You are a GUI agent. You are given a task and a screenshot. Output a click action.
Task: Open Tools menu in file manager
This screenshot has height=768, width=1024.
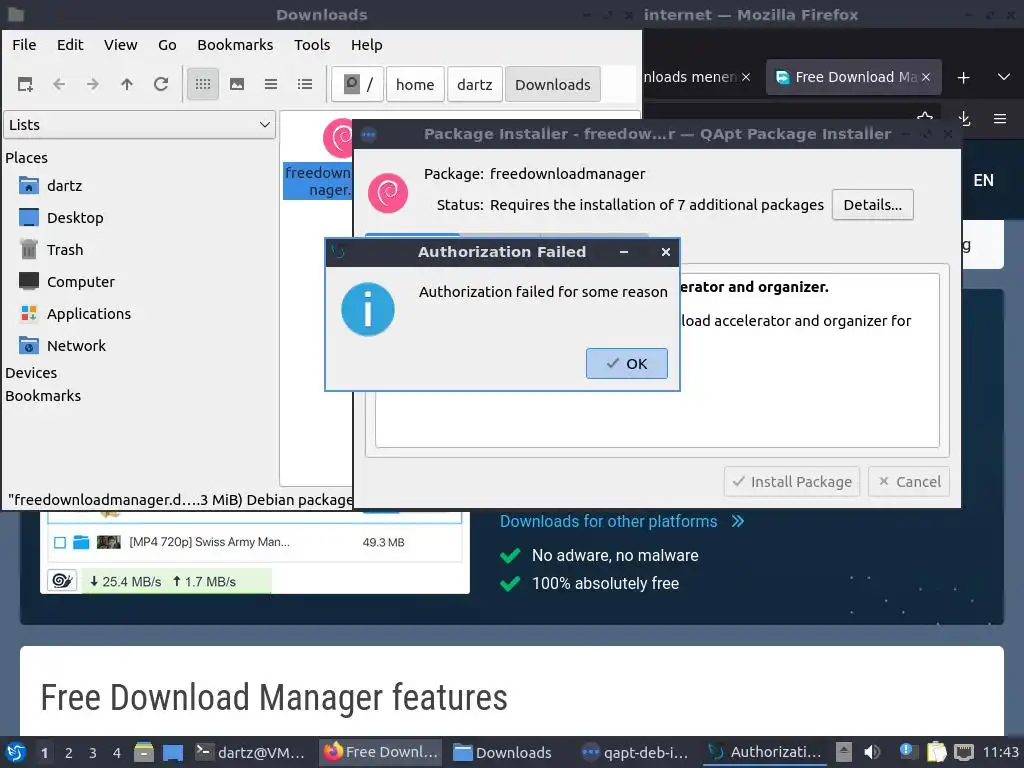[x=312, y=45]
